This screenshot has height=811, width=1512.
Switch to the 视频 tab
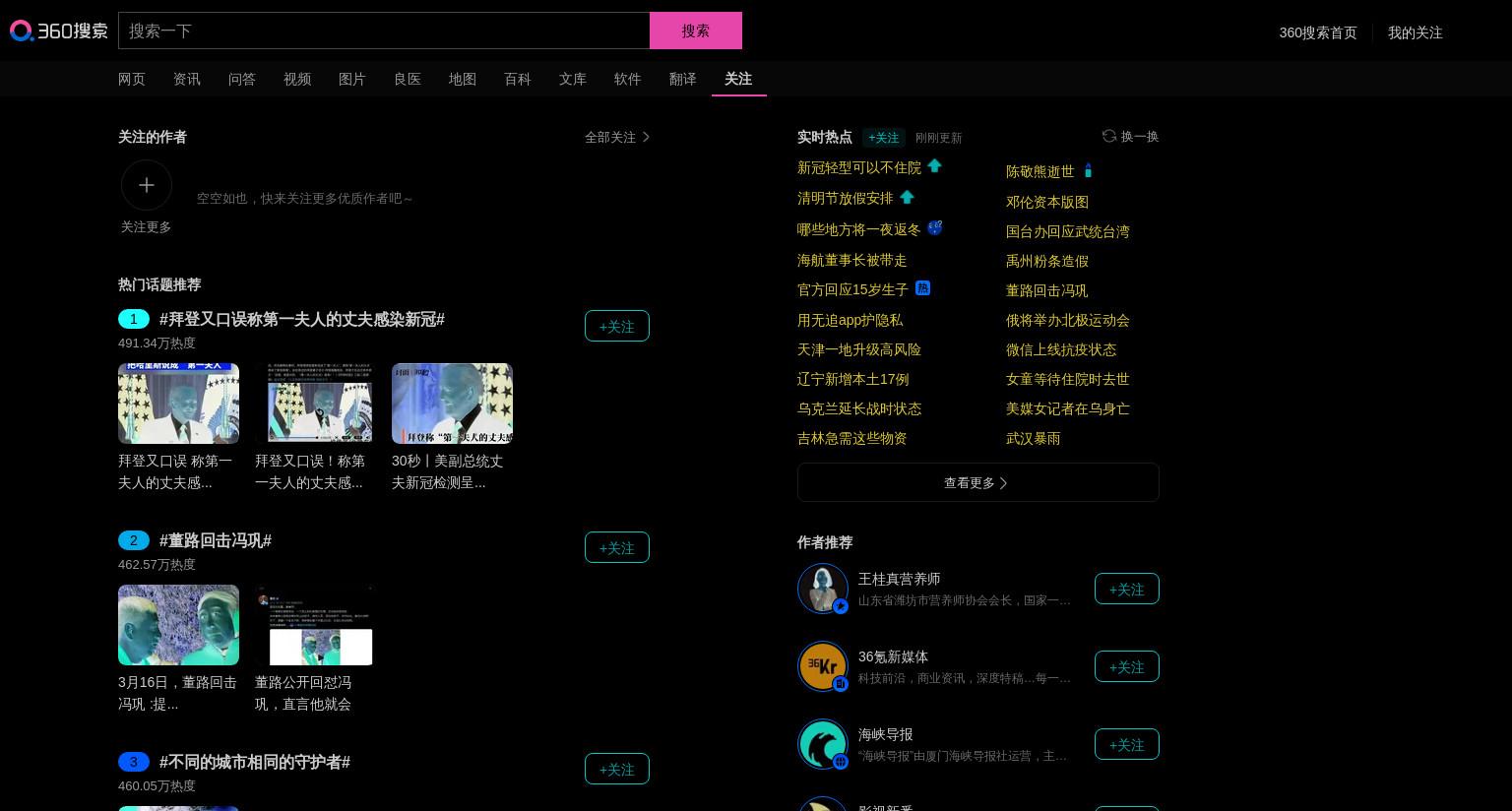click(297, 79)
